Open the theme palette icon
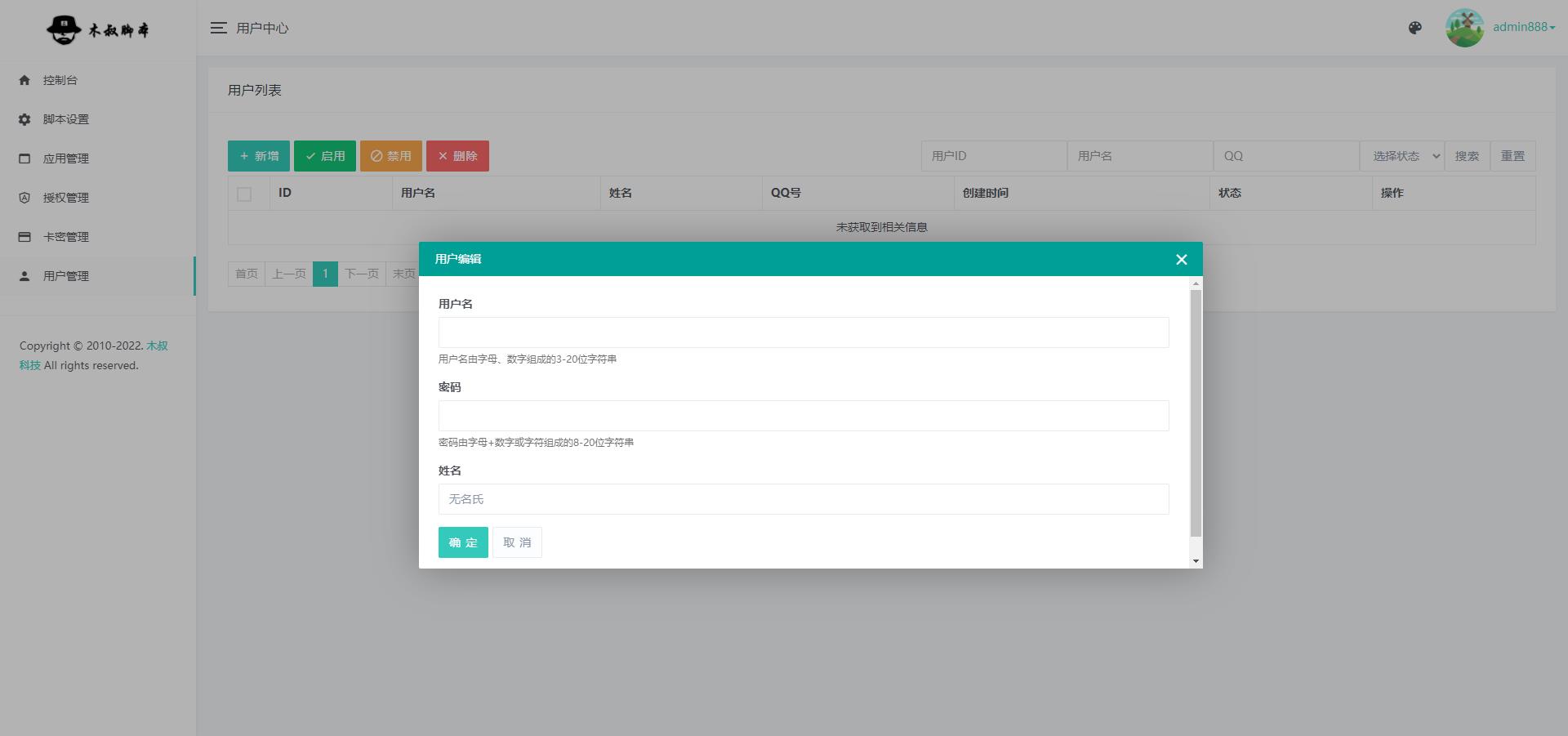The width and height of the screenshot is (1568, 736). 1415,28
